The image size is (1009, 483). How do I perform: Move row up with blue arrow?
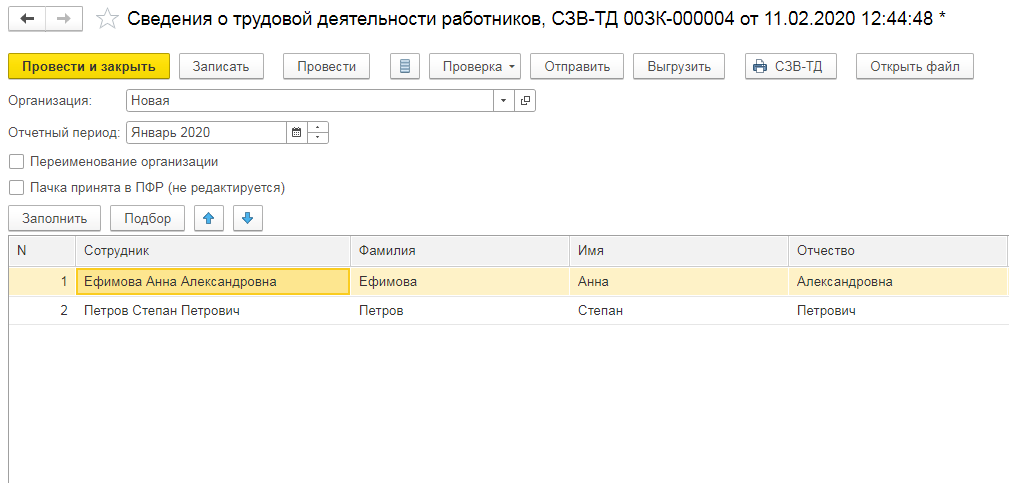[x=208, y=218]
